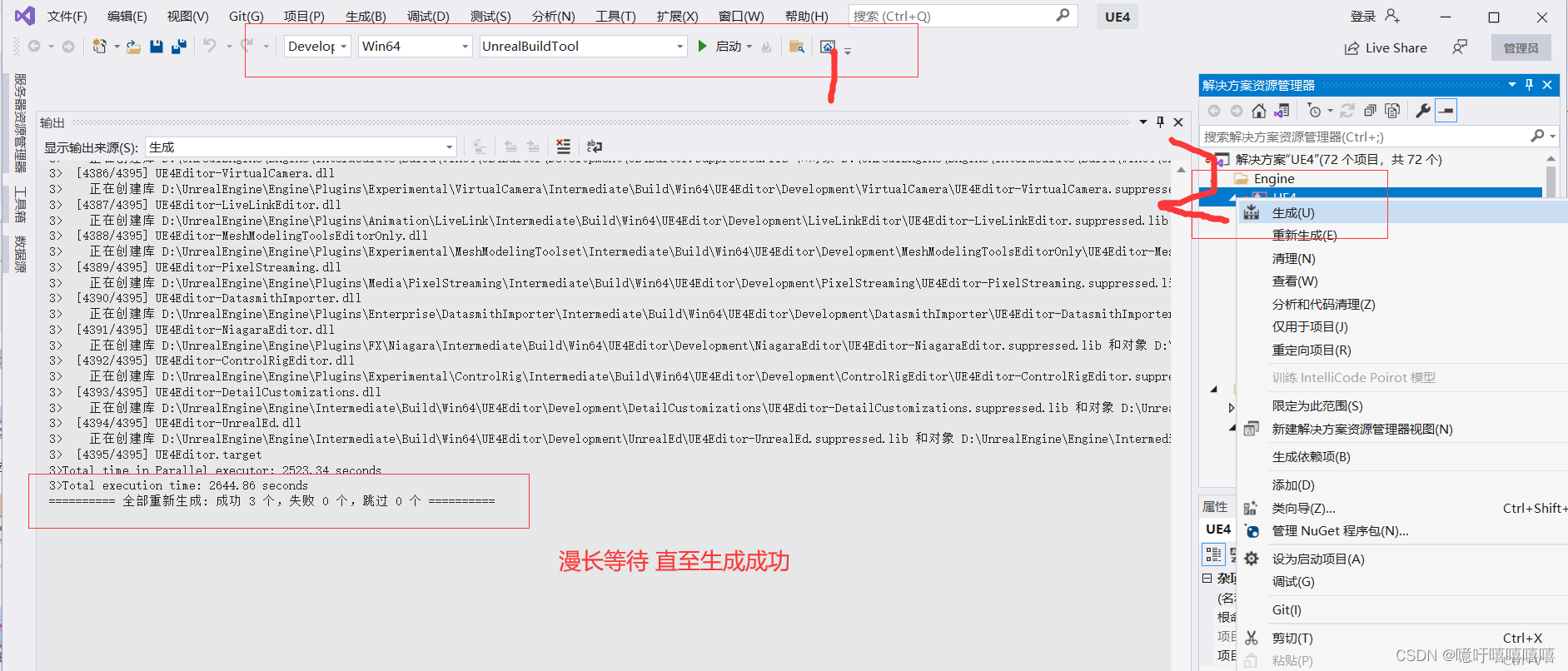1568x671 pixels.
Task: Click the main search magnifier icon
Action: point(1063,16)
